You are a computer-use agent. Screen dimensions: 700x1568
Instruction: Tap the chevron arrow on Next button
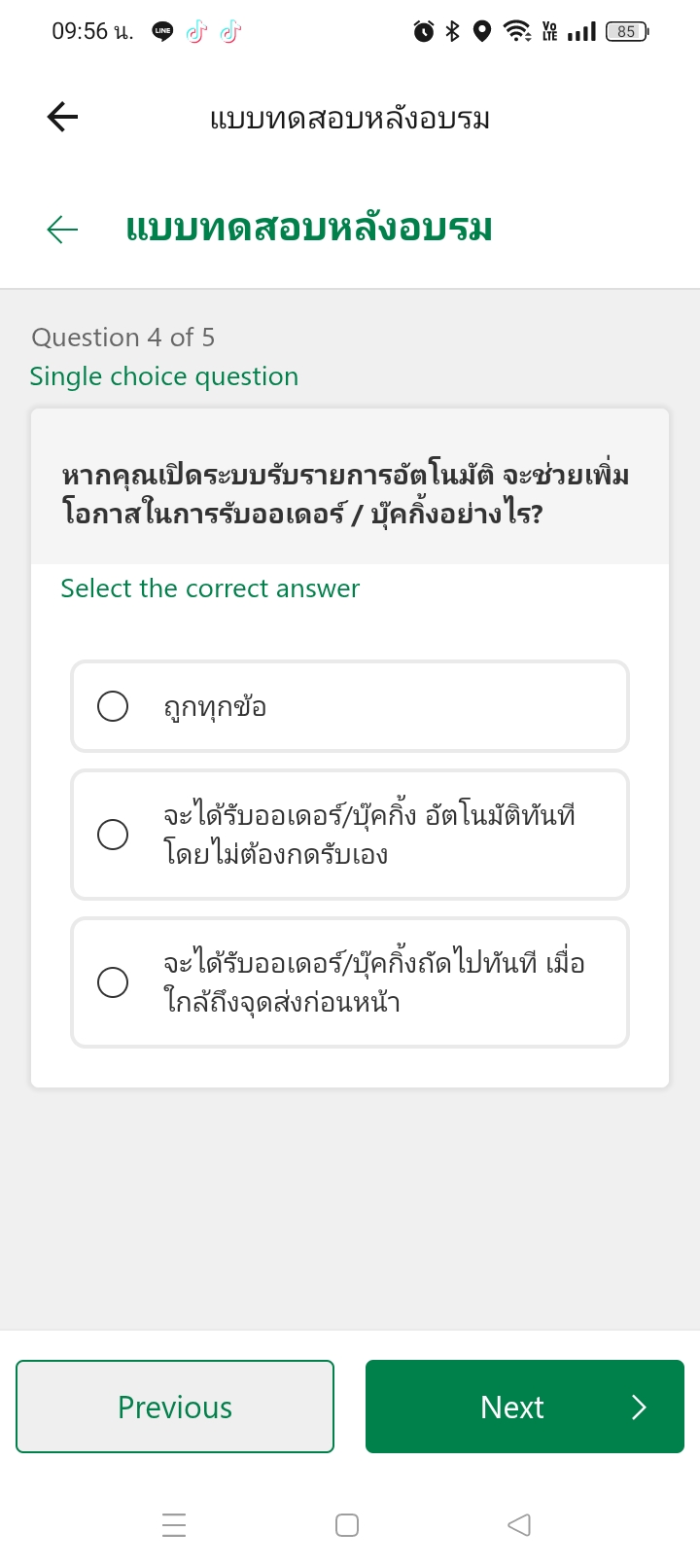click(639, 1407)
